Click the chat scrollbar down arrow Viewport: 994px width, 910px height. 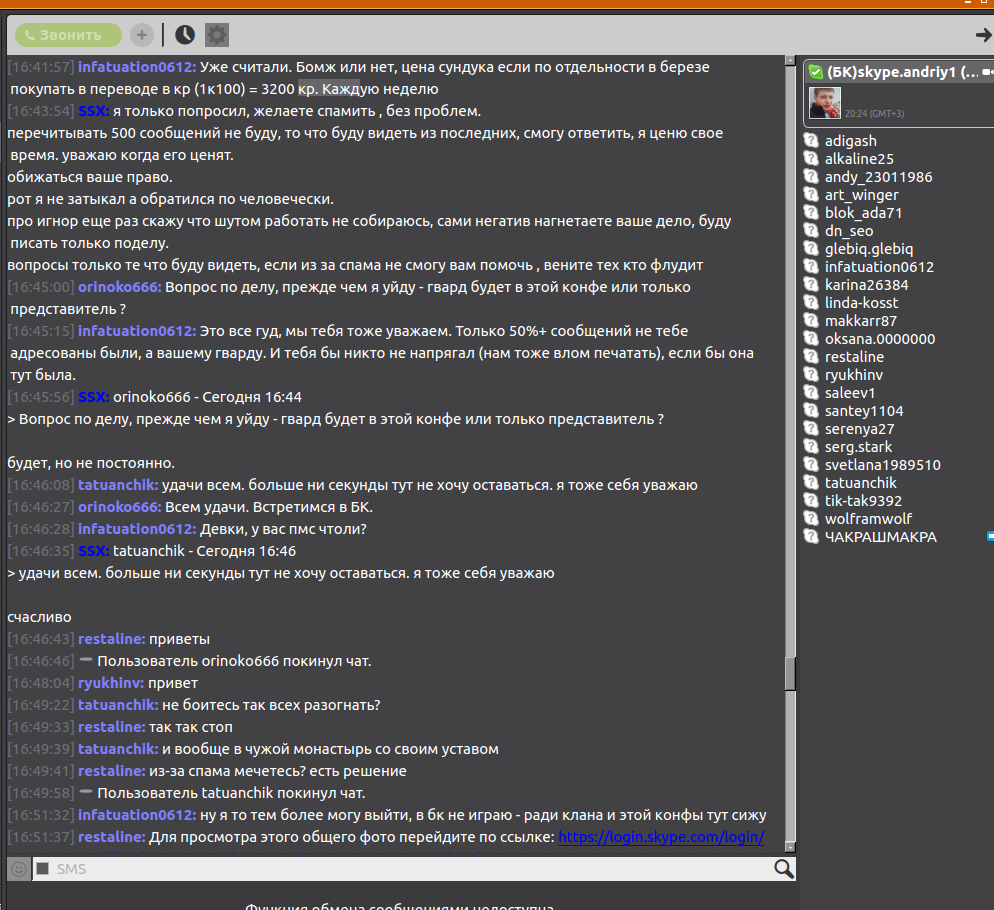click(x=790, y=847)
